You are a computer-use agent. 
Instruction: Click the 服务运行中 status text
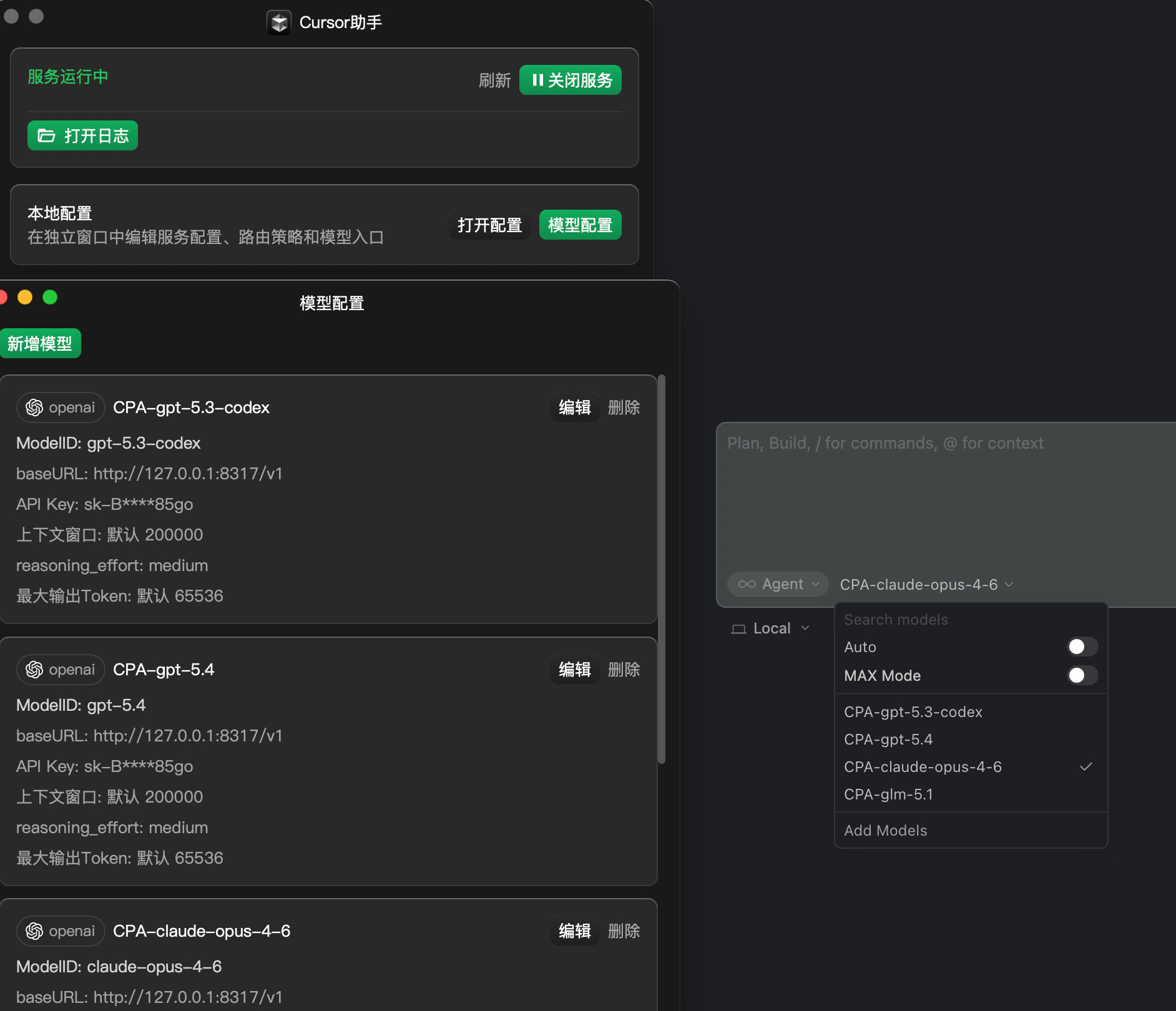pos(67,77)
